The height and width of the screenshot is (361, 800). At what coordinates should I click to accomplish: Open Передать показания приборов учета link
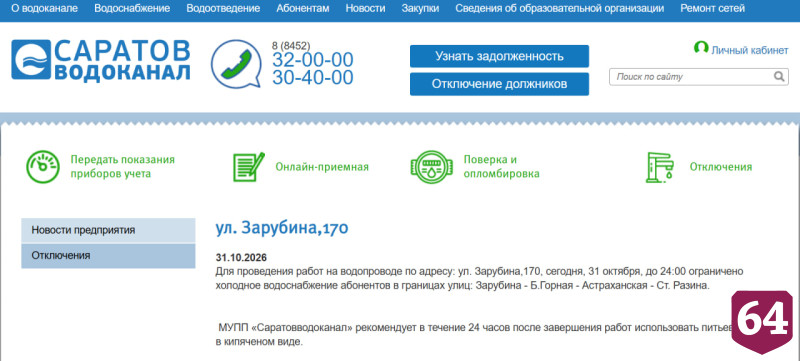coord(122,167)
